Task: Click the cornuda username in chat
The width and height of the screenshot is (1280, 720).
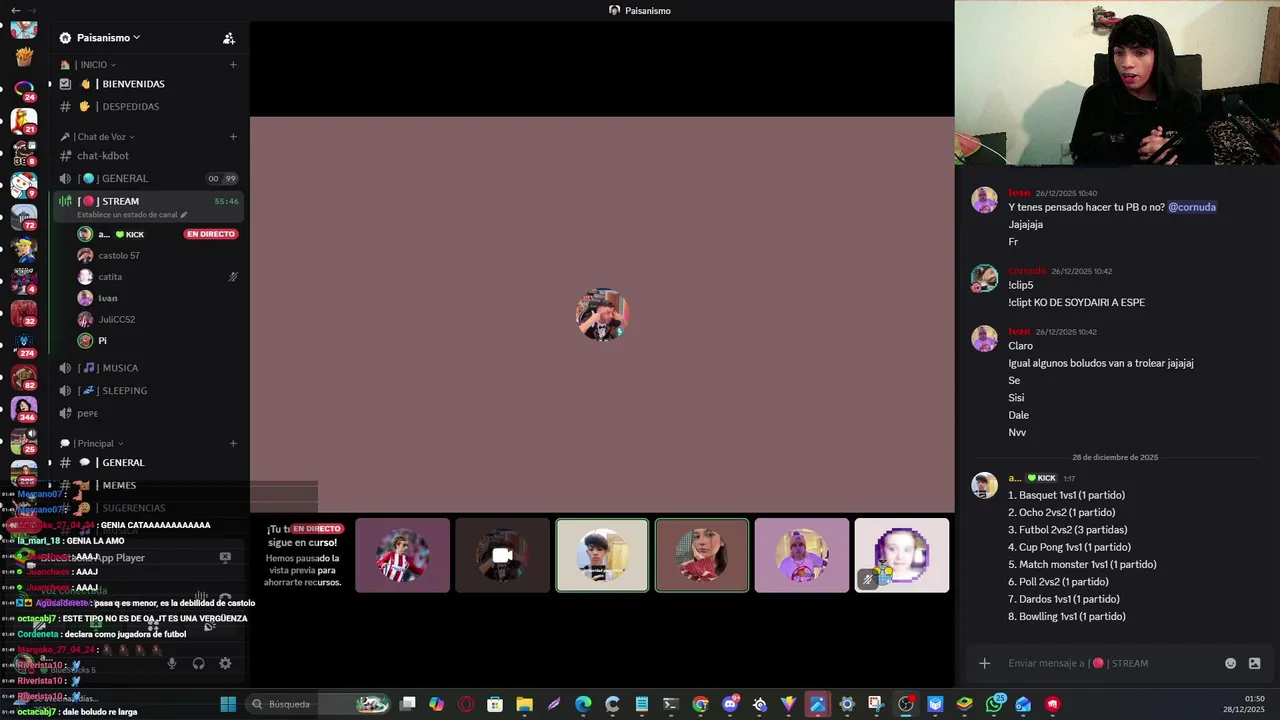Action: click(1027, 271)
